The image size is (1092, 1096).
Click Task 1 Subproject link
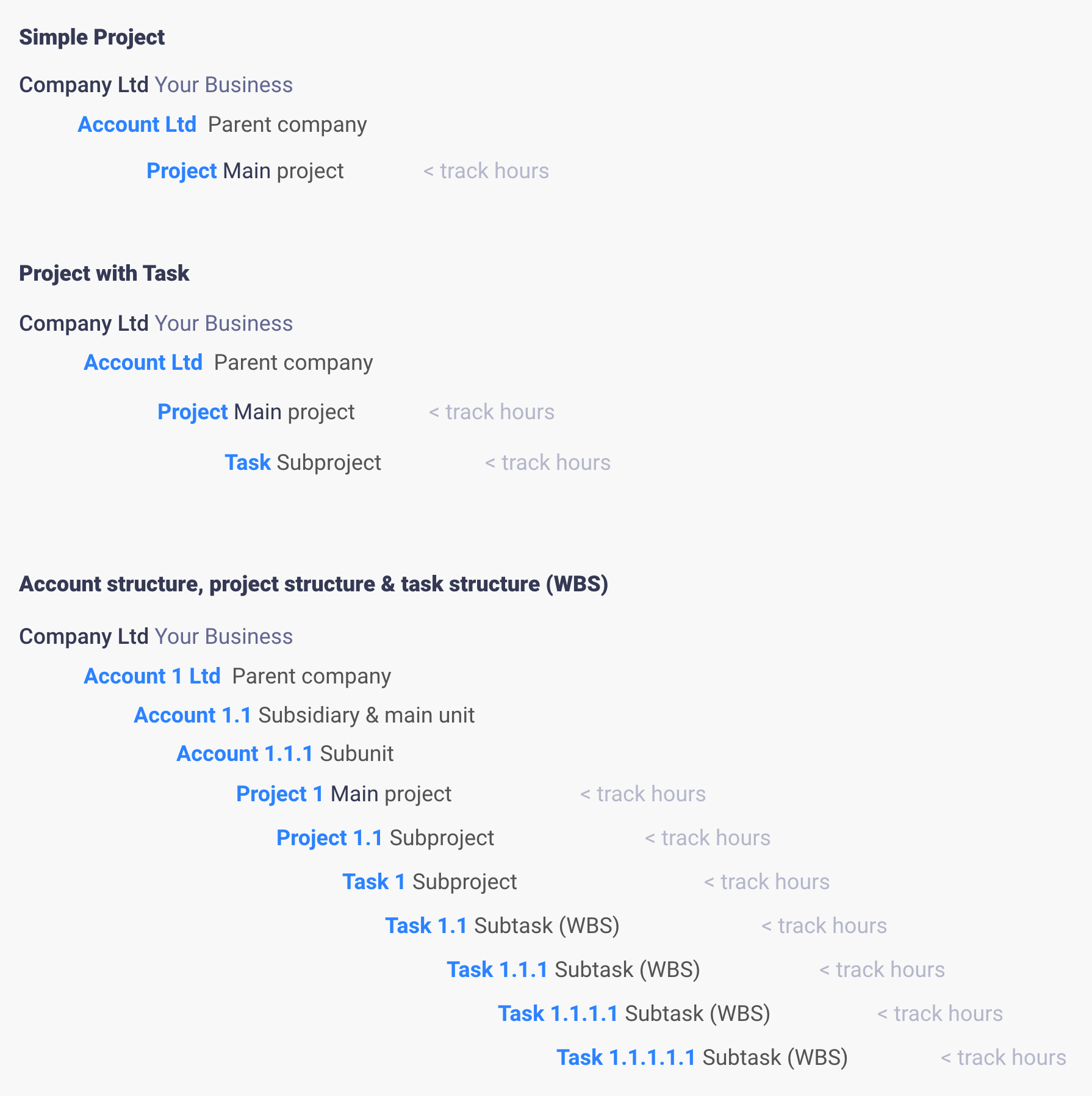[375, 882]
